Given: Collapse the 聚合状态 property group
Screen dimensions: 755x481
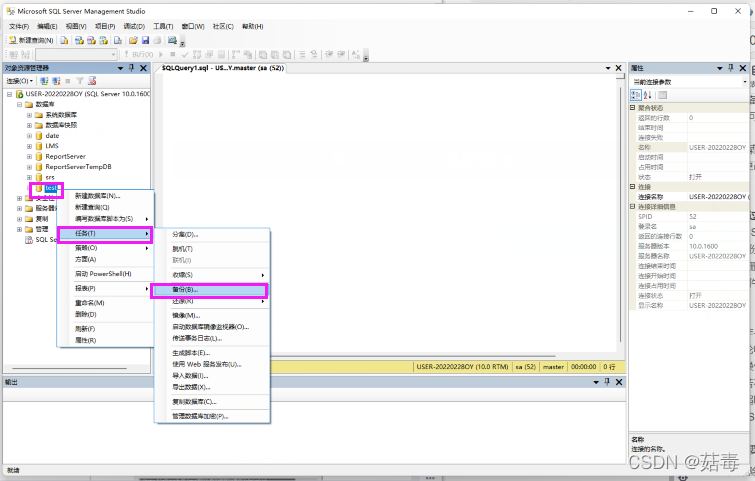Looking at the screenshot, I should 632,107.
